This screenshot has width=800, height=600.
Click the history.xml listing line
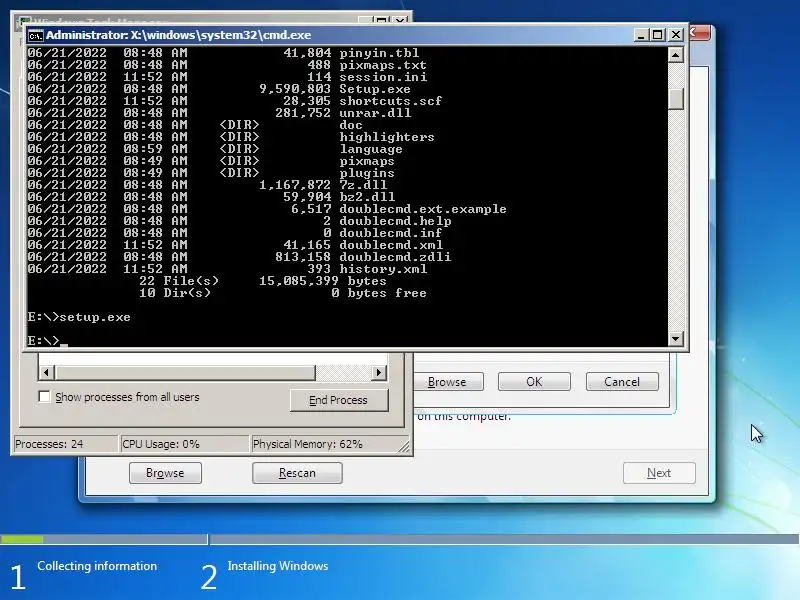(227, 269)
